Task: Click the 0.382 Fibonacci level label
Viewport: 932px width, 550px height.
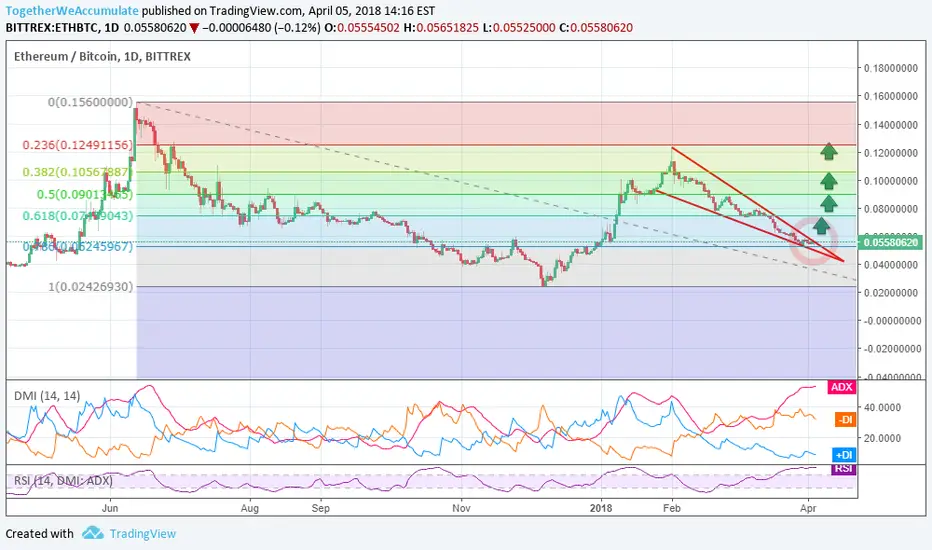Action: (x=76, y=172)
